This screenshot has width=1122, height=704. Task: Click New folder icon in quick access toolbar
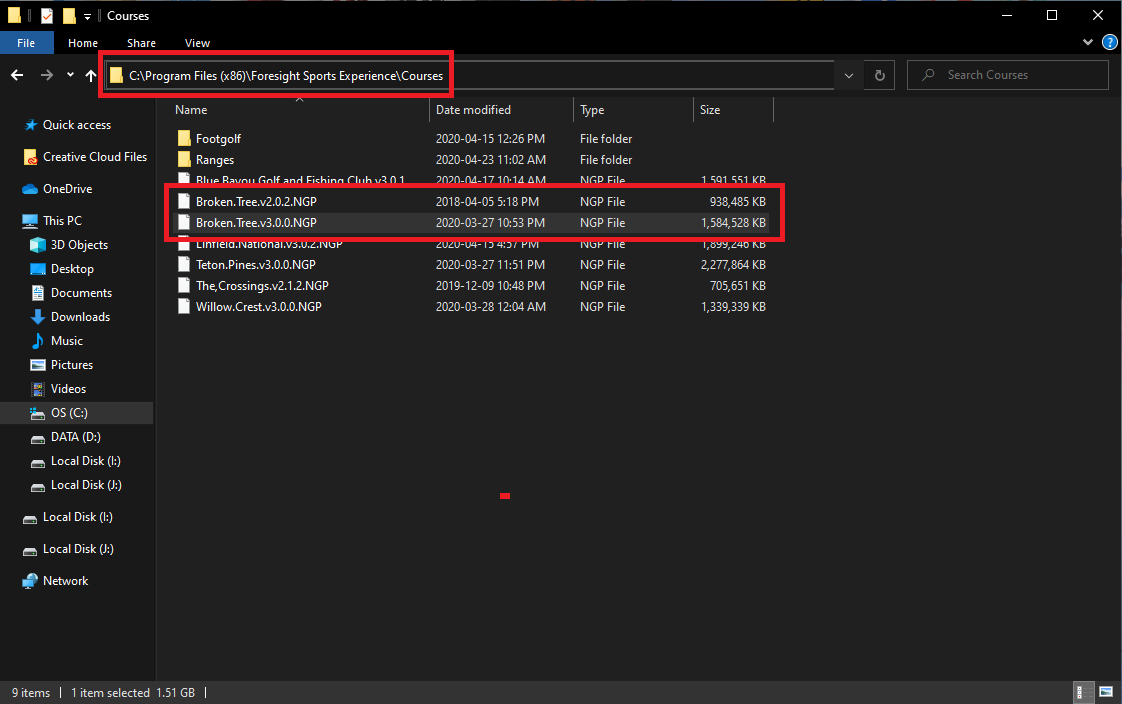coord(69,15)
